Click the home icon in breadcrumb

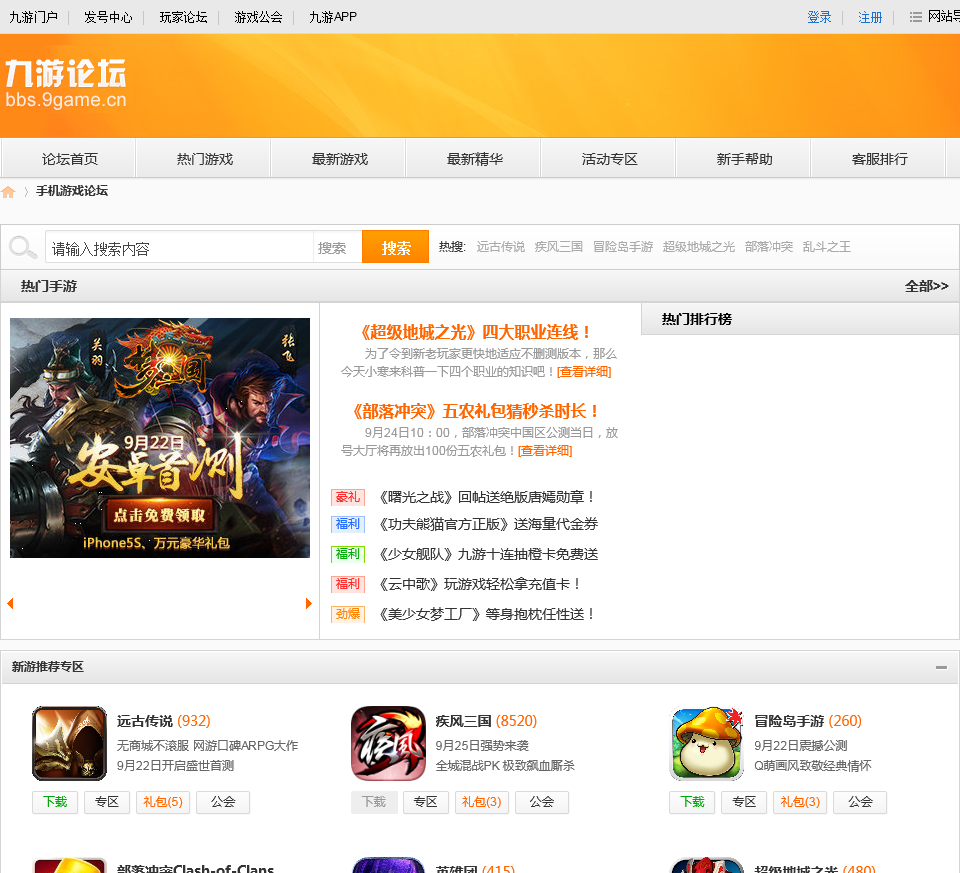[x=8, y=192]
